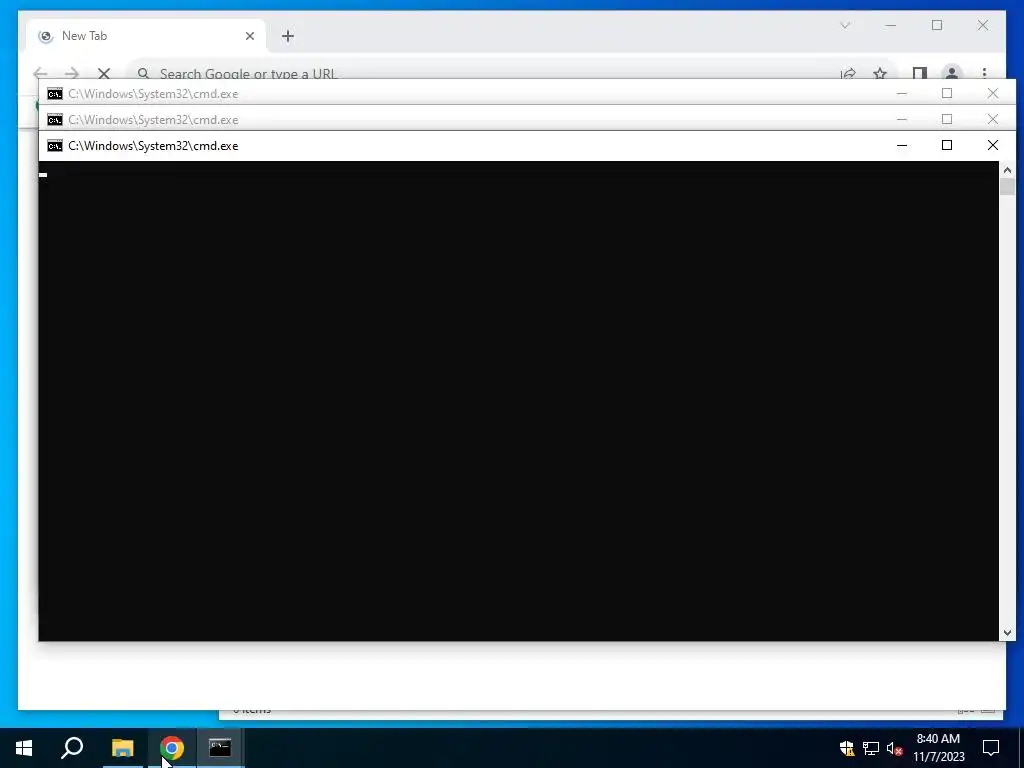
Task: Close the rearmost cmd.exe window
Action: point(993,93)
